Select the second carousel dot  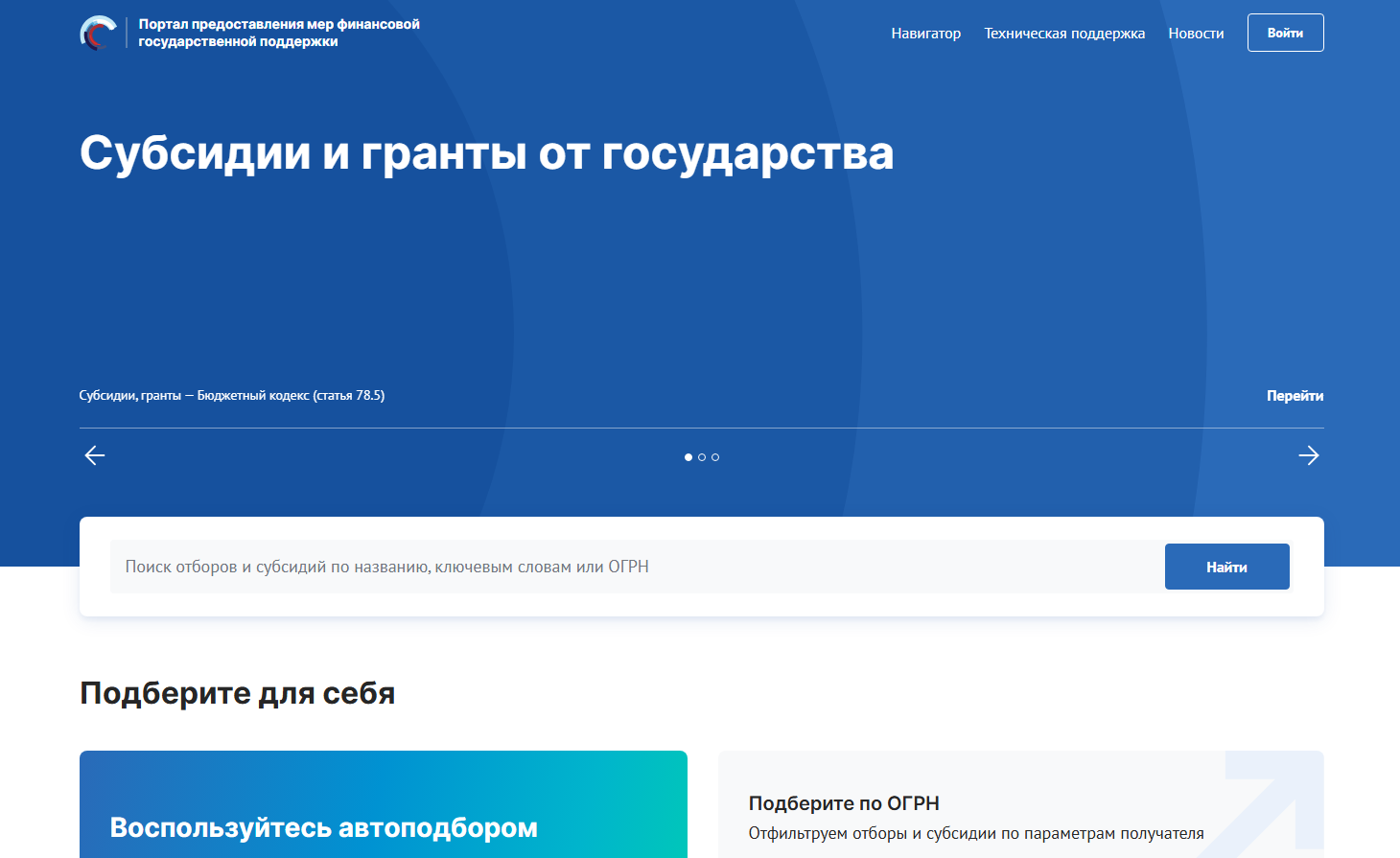(x=702, y=457)
